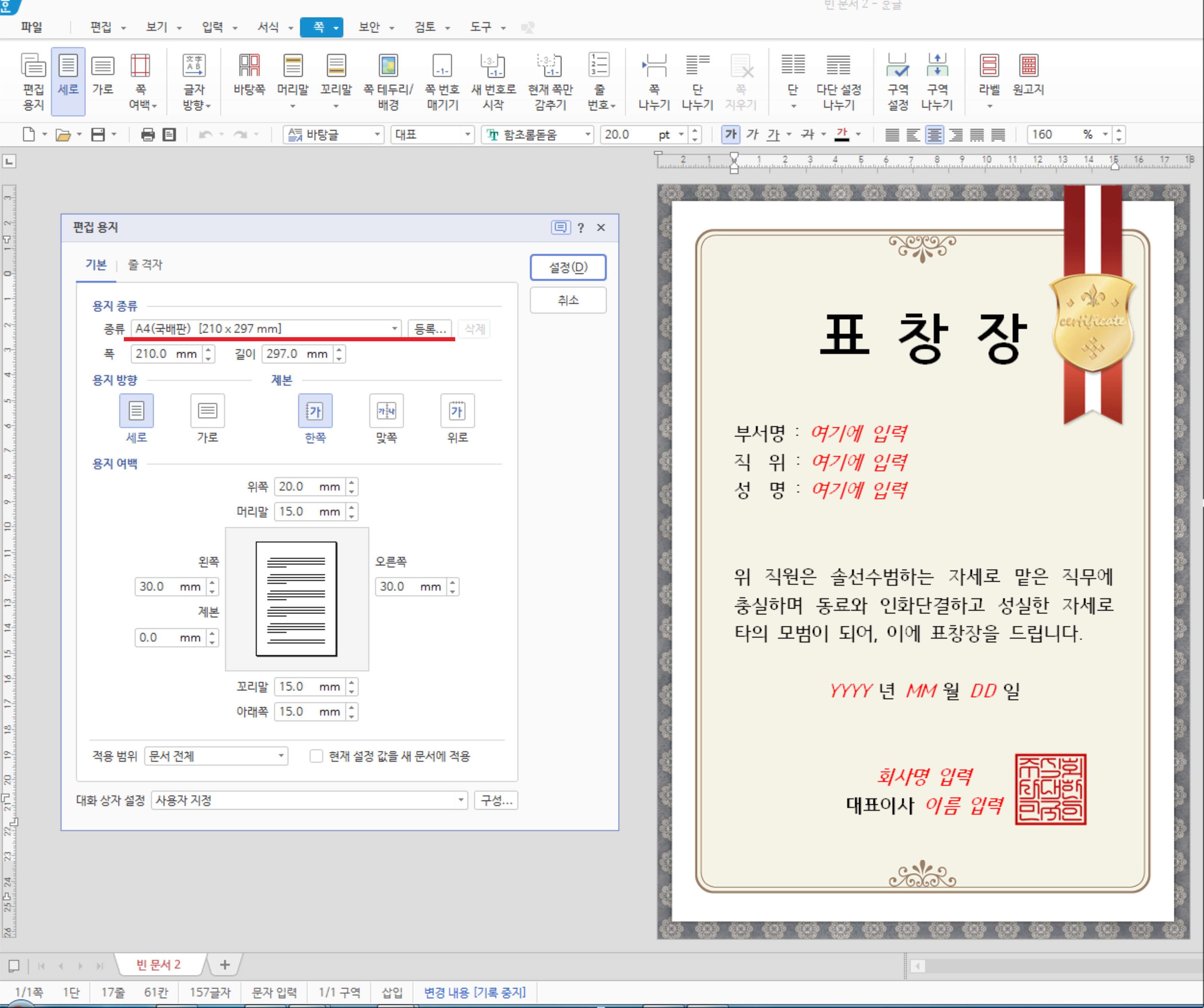Switch to the 줄 격자 tab

pos(144,265)
